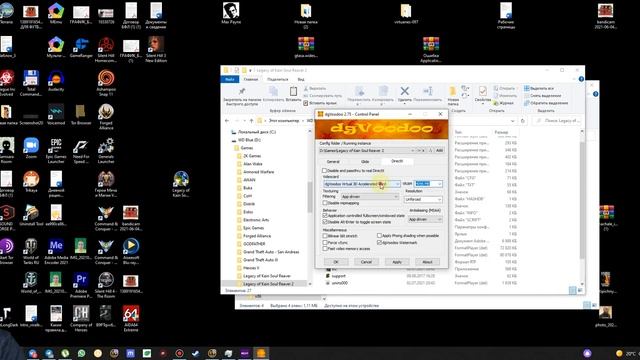Viewport: 640px width, 360px height.
Task: Open the Tor Browser desktop icon
Action: pyautogui.click(x=81, y=114)
